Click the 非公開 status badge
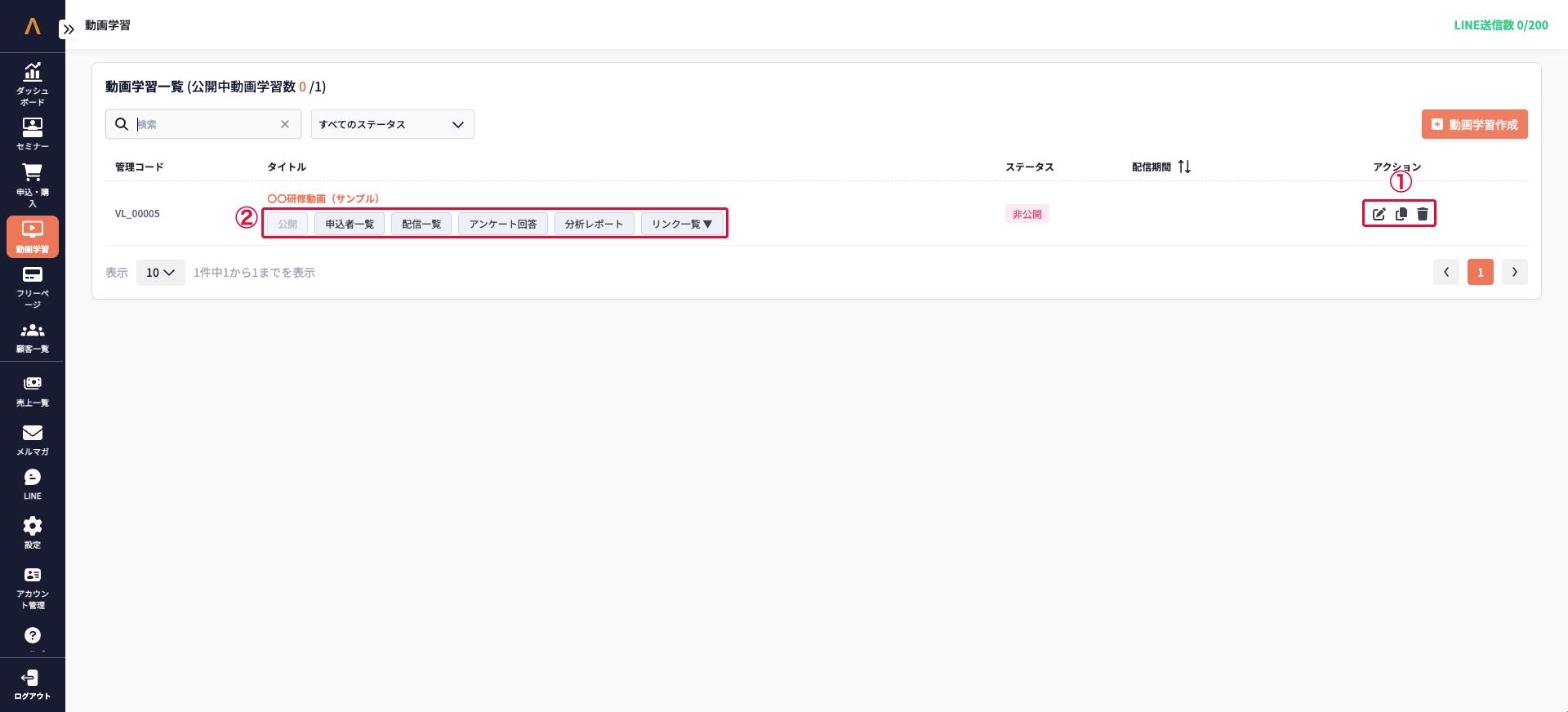1568x712 pixels. click(x=1027, y=214)
